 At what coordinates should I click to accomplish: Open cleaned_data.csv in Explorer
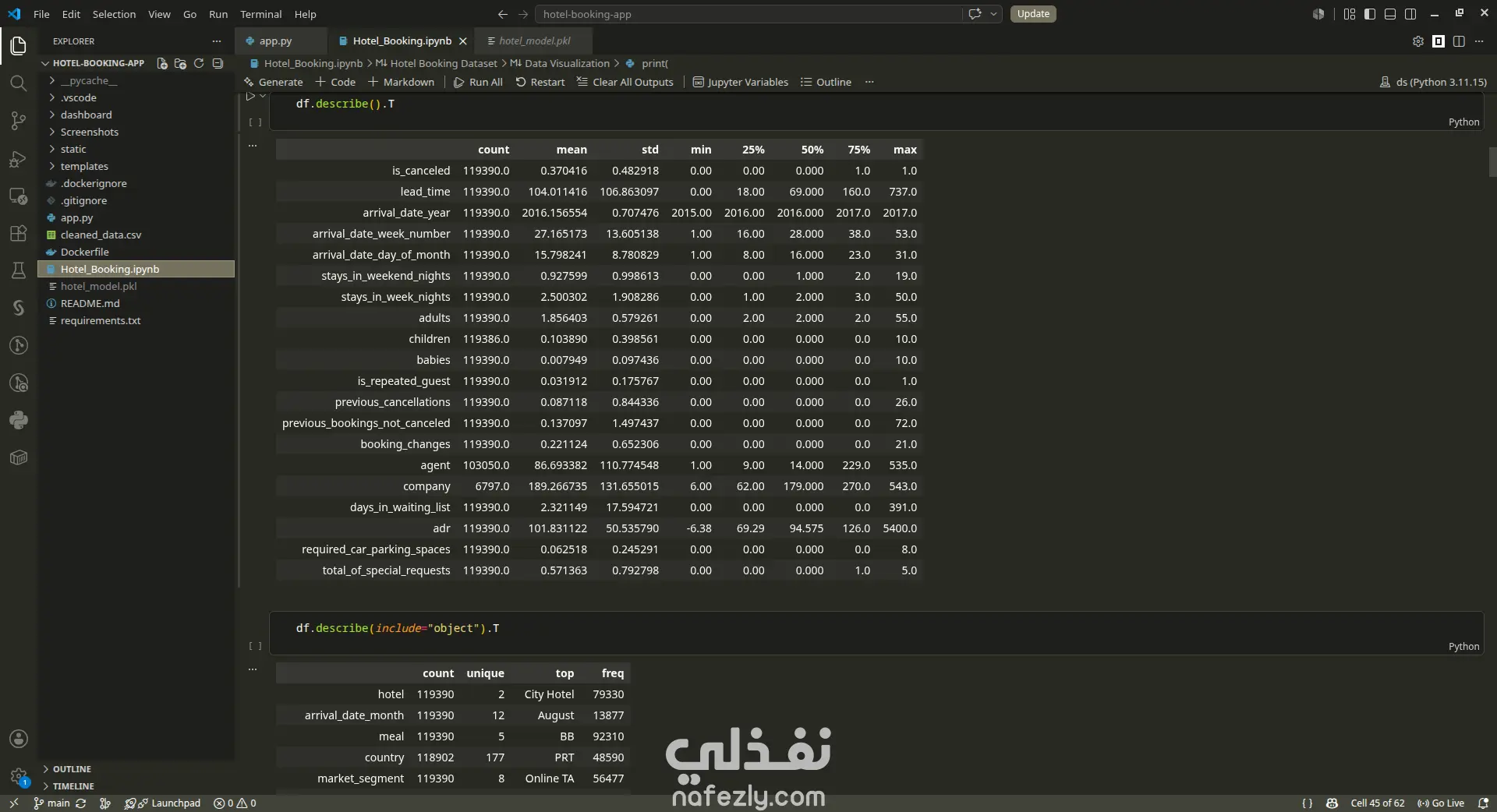(x=136, y=235)
